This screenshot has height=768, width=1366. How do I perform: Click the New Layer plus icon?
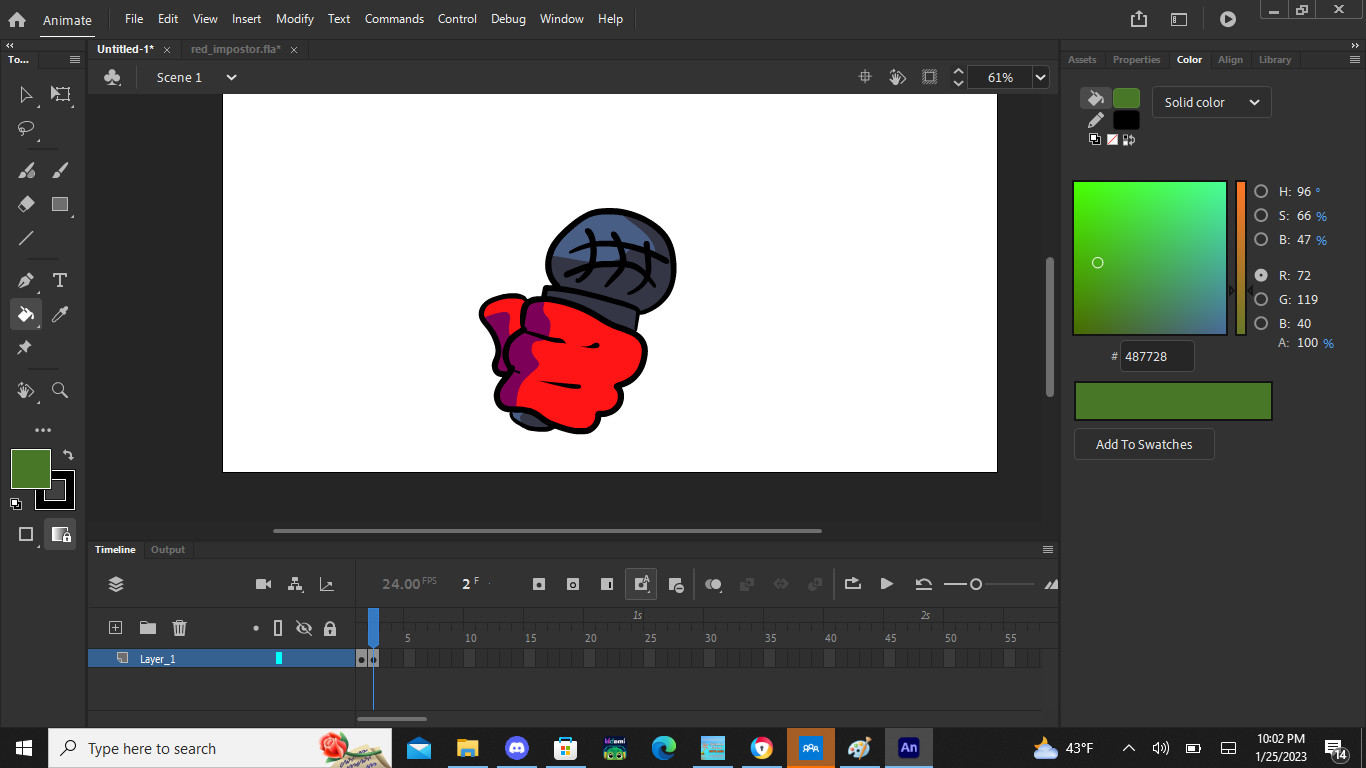click(115, 628)
